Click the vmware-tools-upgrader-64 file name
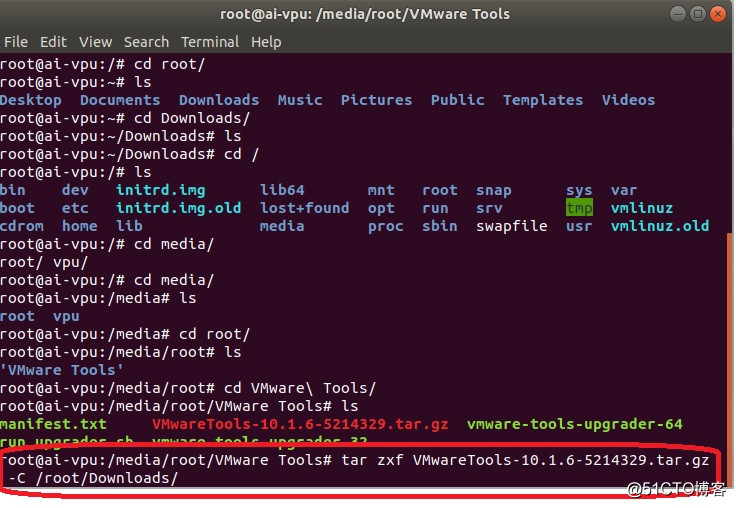Screen dimensions: 736x508 [x=575, y=424]
